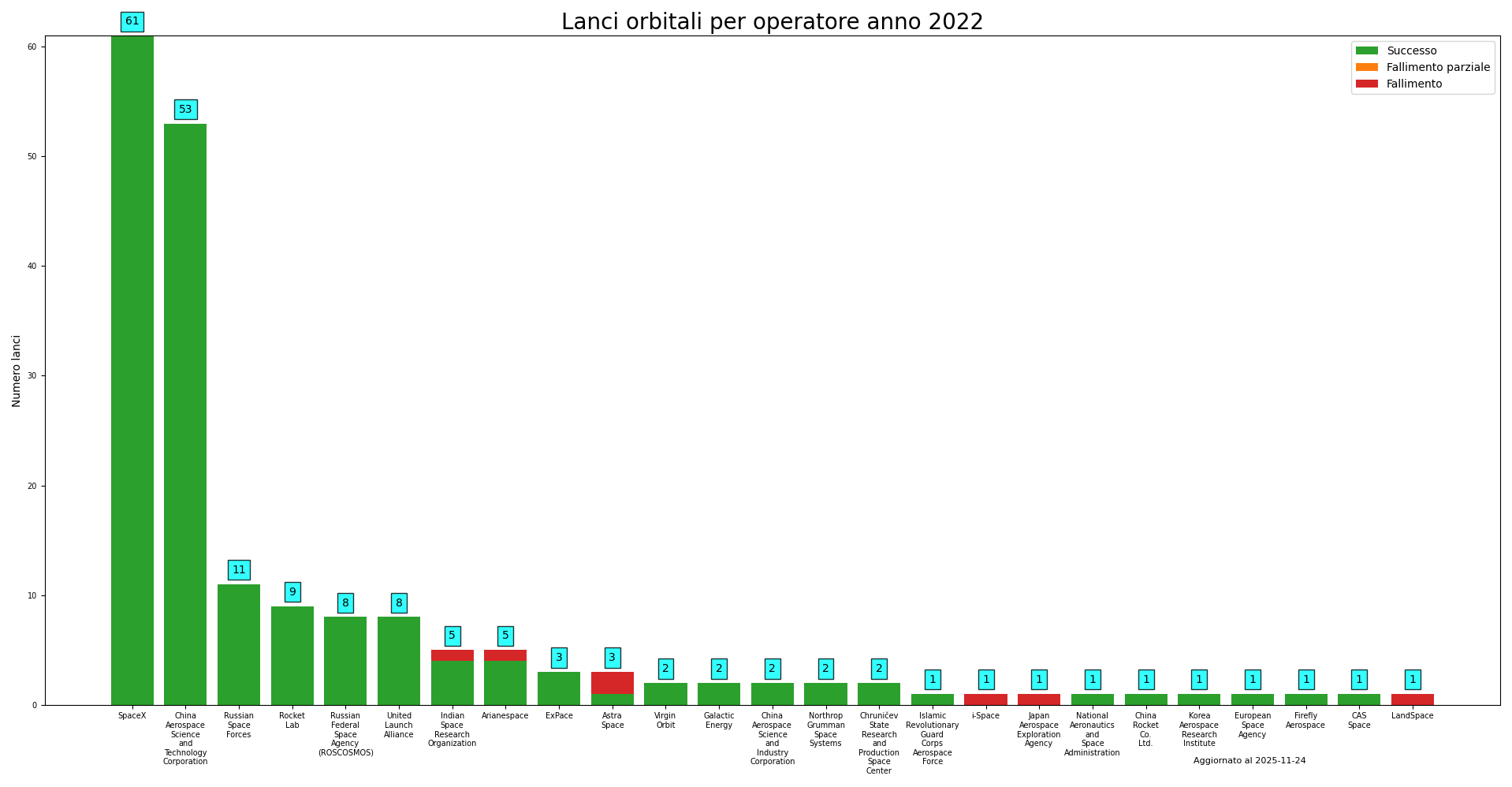1512x787 pixels.
Task: Click the red segment of Astra Space bar
Action: coord(613,682)
